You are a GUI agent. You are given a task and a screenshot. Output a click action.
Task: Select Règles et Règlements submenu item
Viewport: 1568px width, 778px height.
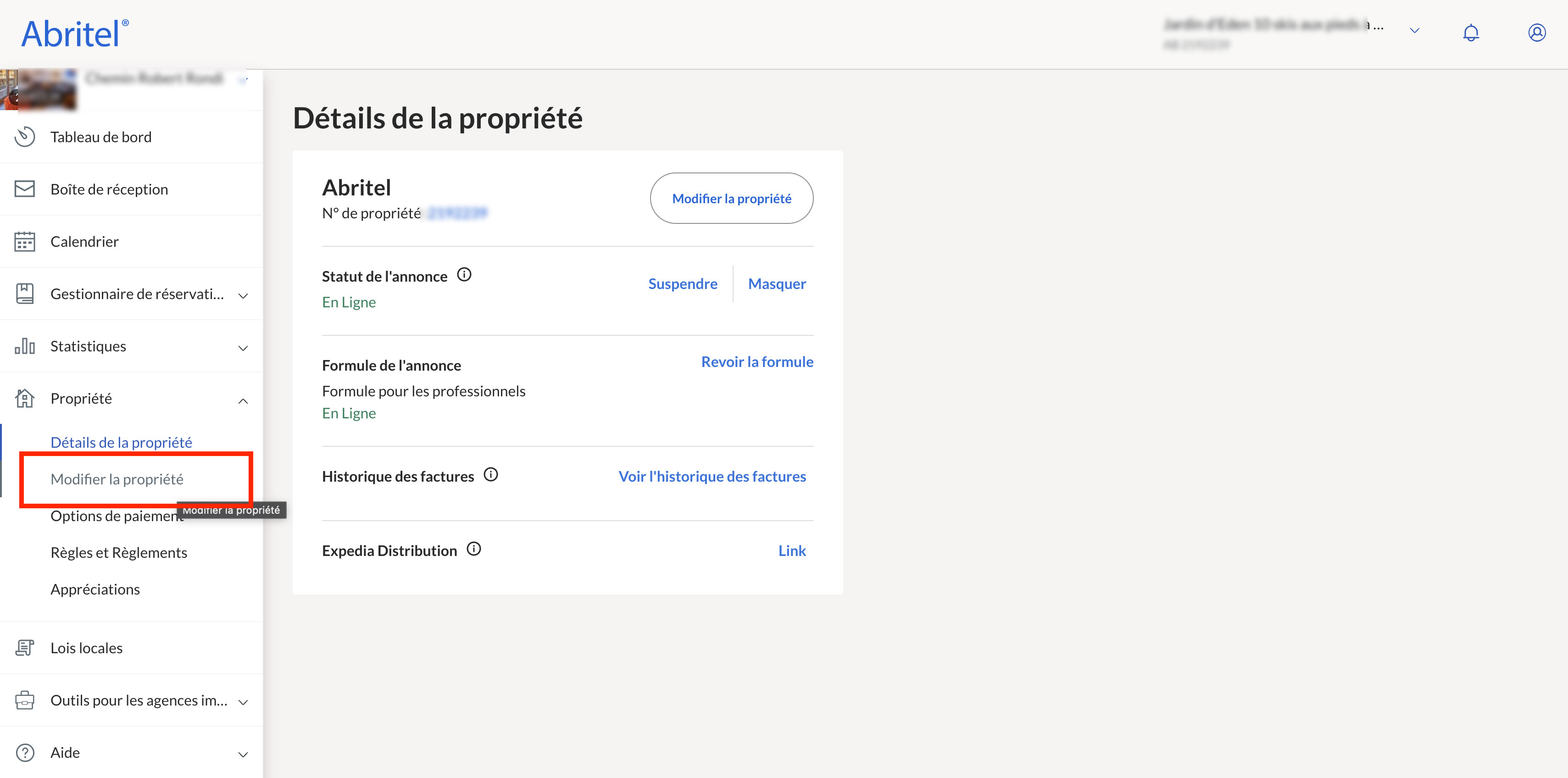click(x=119, y=552)
